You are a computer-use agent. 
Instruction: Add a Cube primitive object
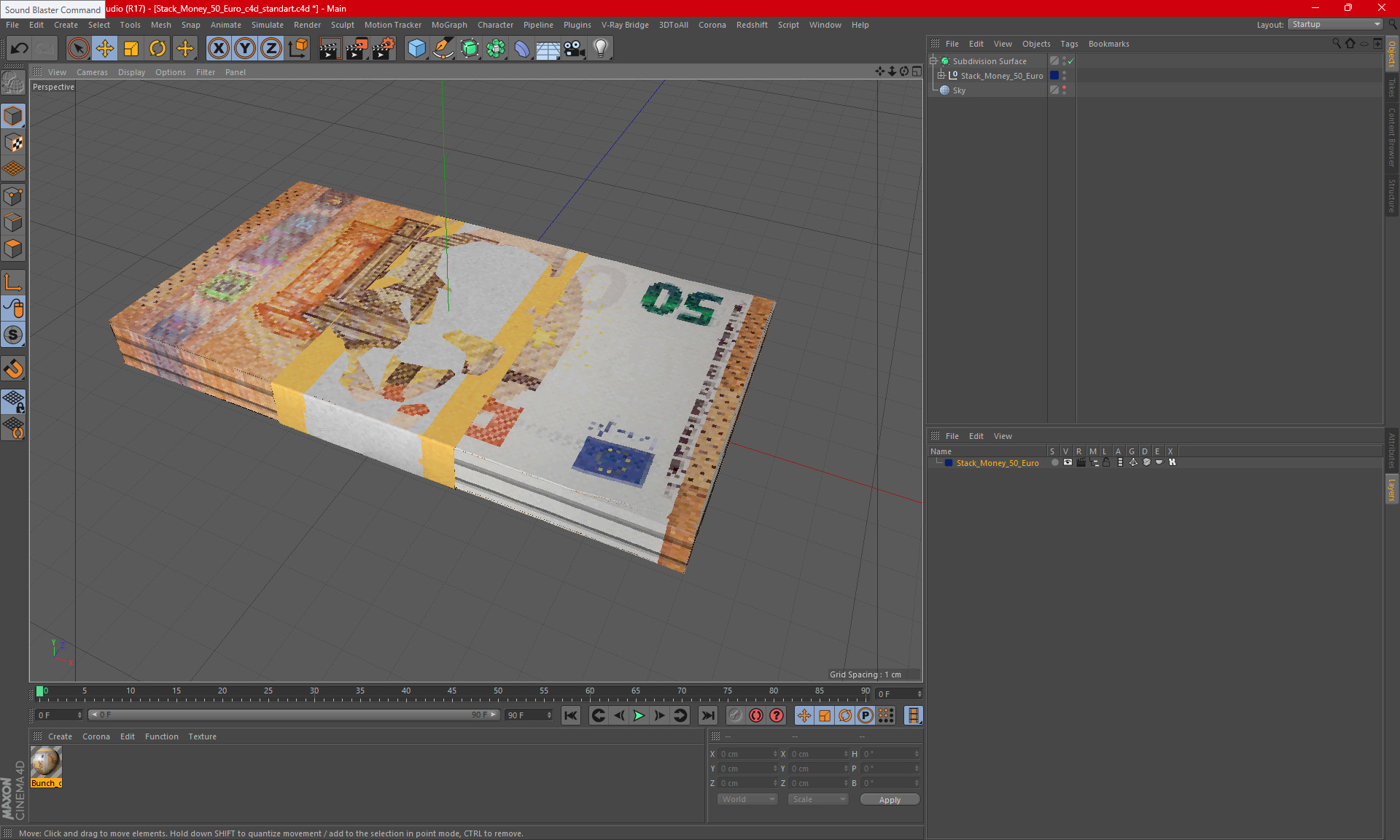(x=416, y=49)
